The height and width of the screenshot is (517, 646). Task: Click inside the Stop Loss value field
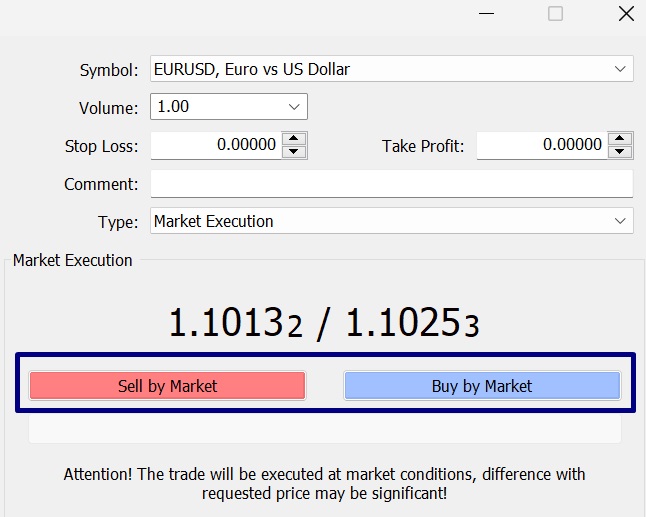coord(215,145)
